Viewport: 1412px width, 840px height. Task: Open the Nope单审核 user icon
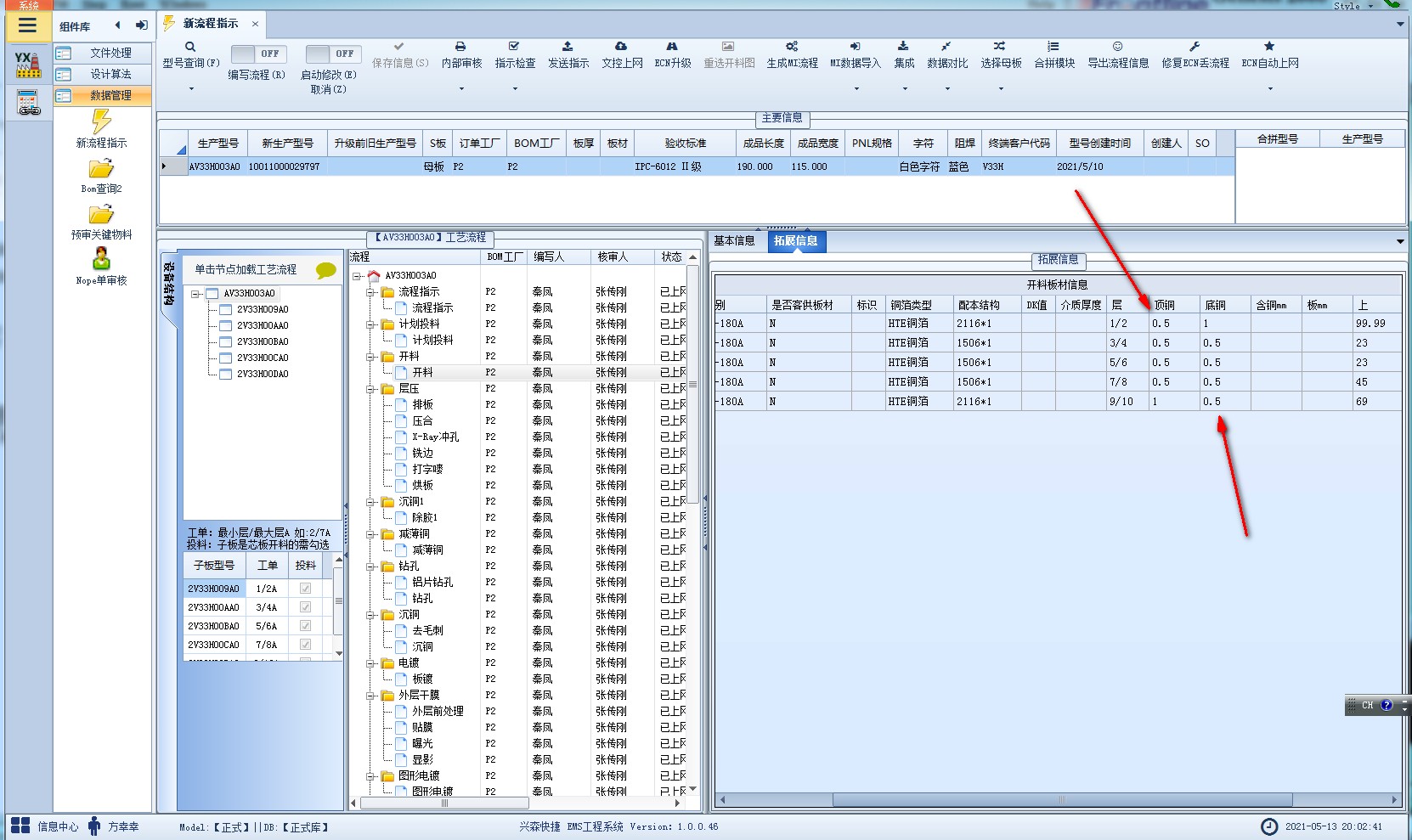pos(101,259)
